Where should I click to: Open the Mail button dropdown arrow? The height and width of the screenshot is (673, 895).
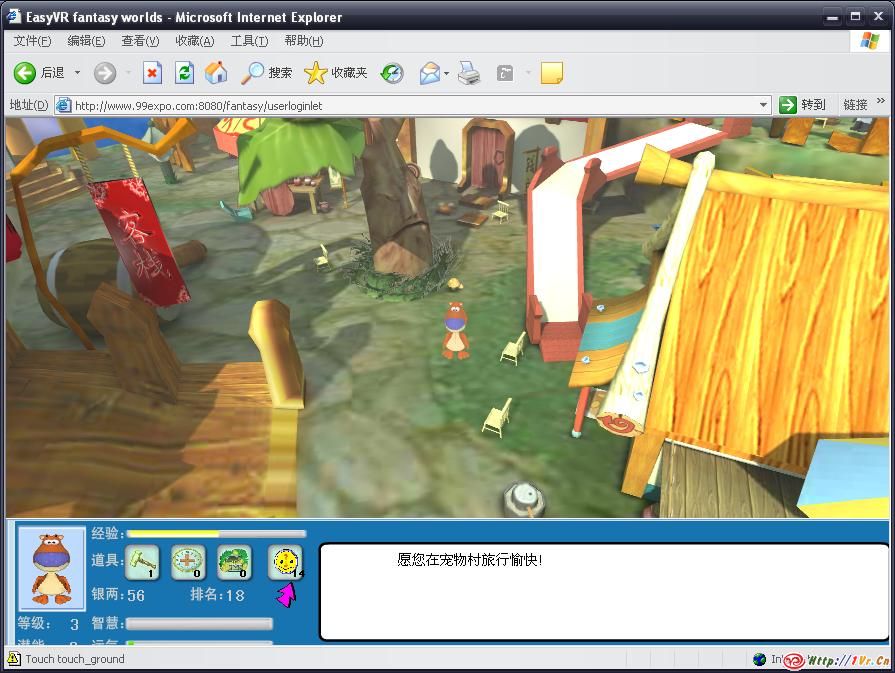447,73
